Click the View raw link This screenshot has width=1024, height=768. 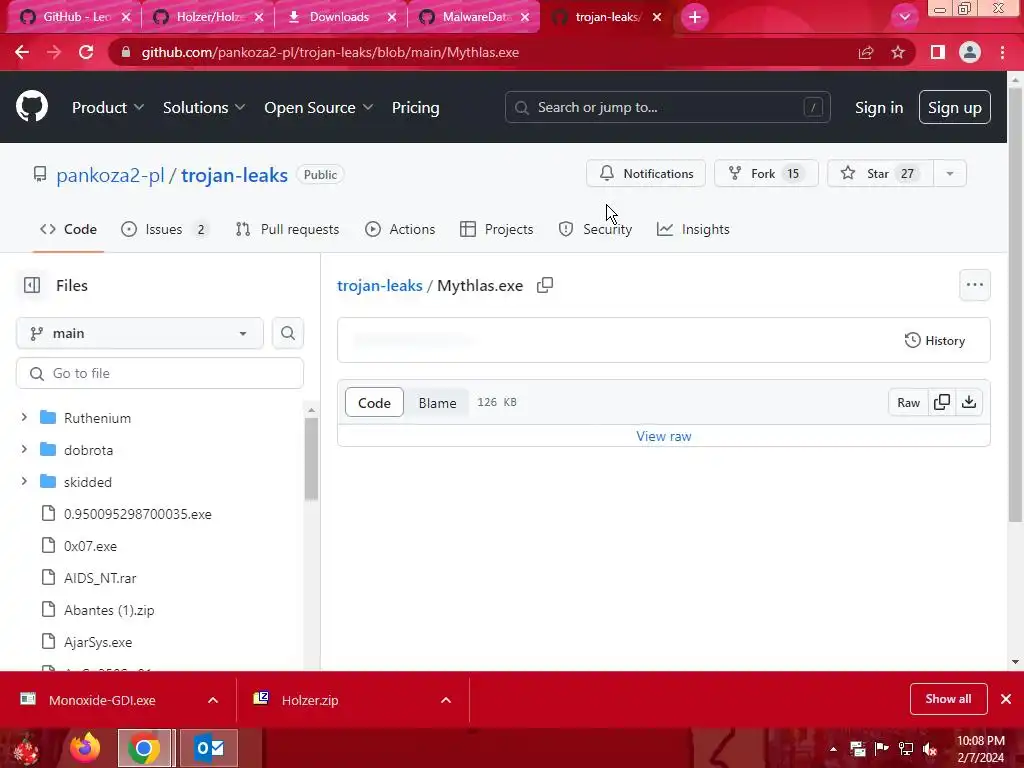664,436
